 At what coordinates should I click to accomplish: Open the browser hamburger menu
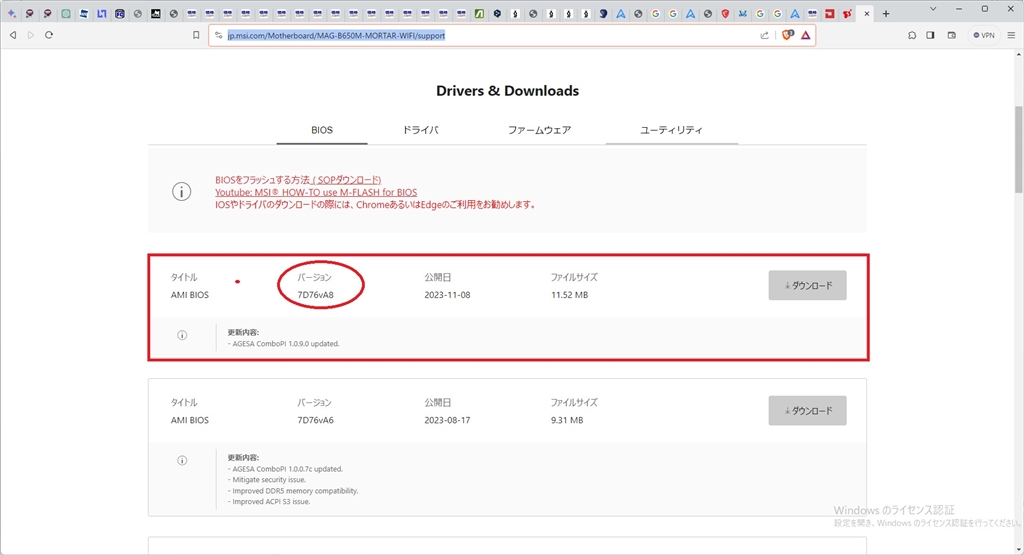click(1011, 35)
